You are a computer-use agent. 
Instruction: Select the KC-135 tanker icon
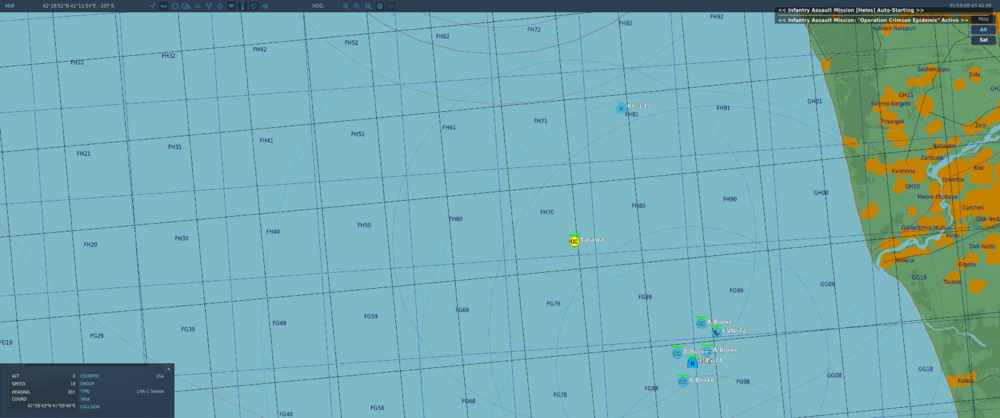[621, 108]
